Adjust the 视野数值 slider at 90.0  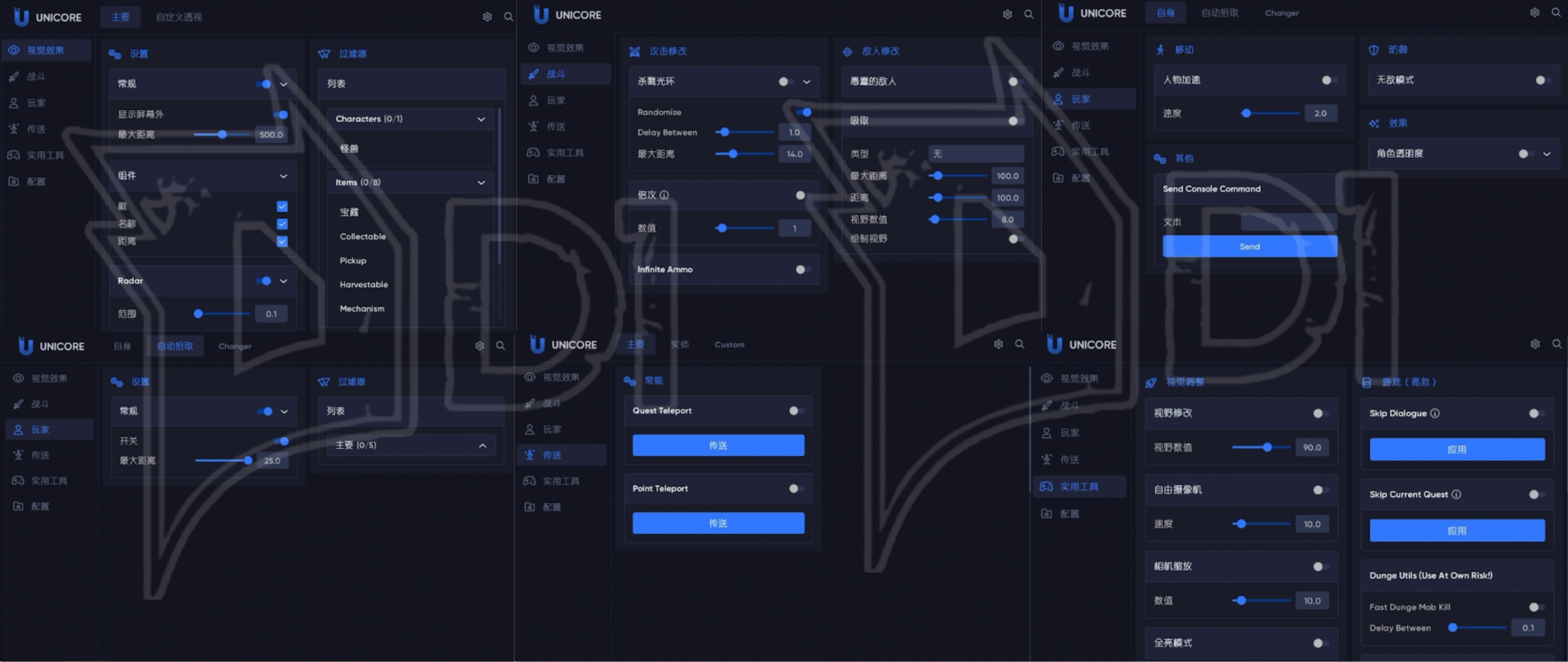click(1267, 447)
